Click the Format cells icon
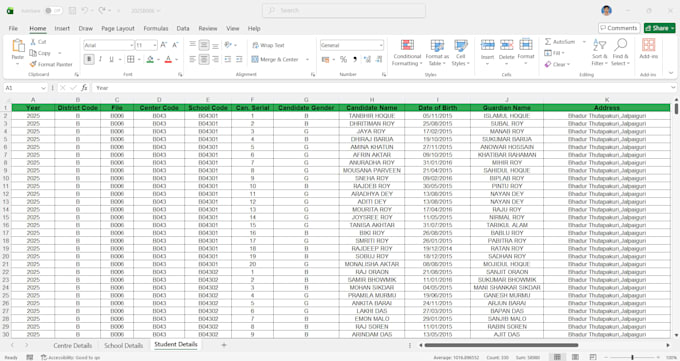This screenshot has width=680, height=361. [x=526, y=45]
